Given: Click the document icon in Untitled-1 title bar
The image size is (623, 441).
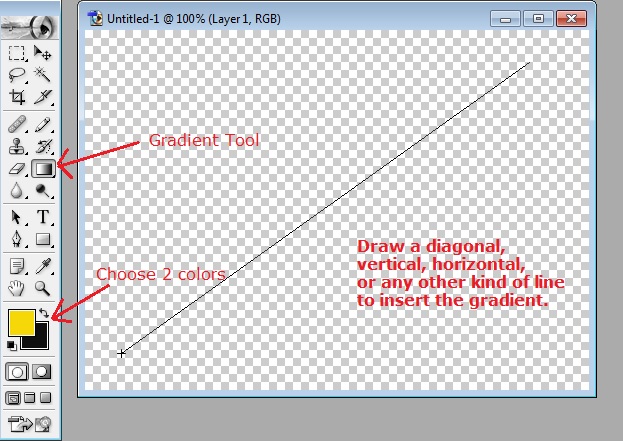Looking at the screenshot, I should 95,19.
